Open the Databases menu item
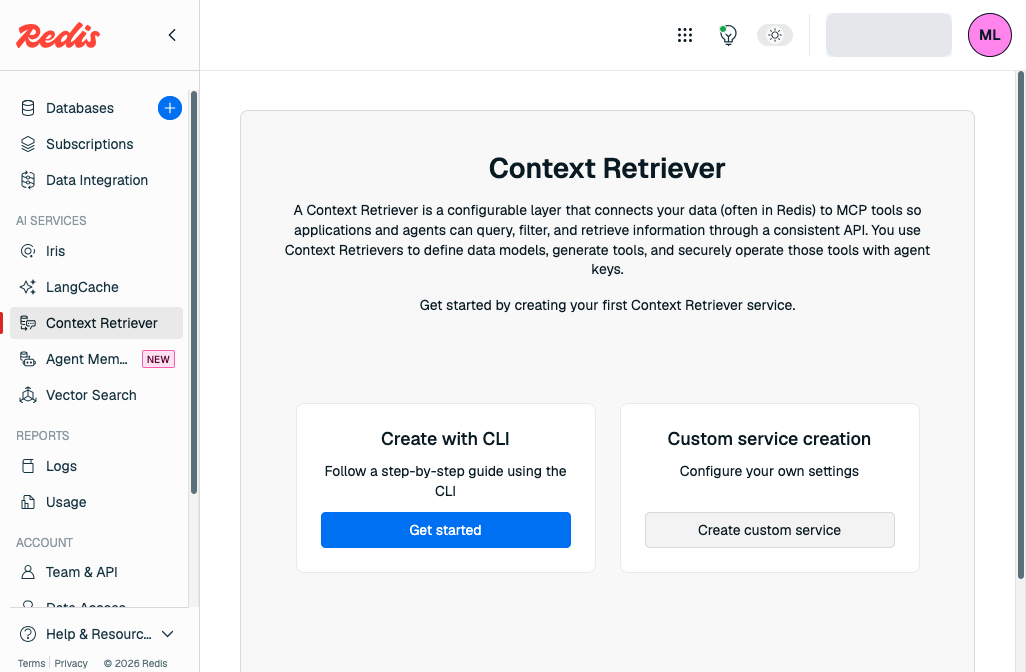Screen dimensions: 1026x672 point(80,108)
